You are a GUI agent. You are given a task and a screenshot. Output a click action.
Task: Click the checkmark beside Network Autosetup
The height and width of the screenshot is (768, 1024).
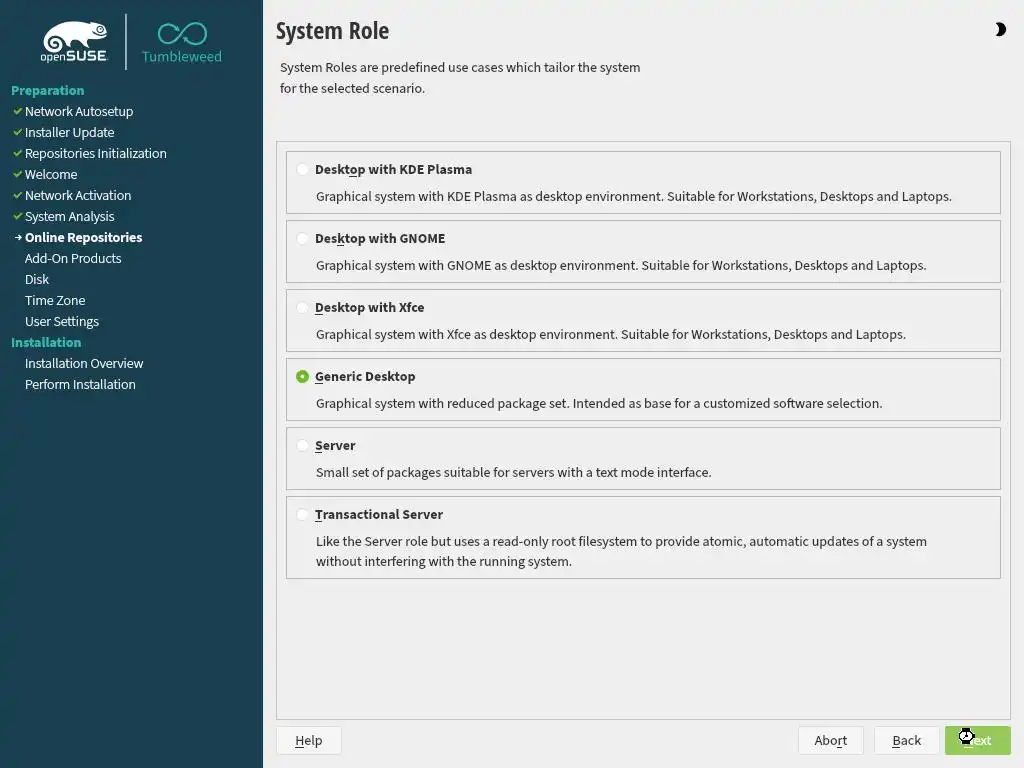tap(17, 111)
